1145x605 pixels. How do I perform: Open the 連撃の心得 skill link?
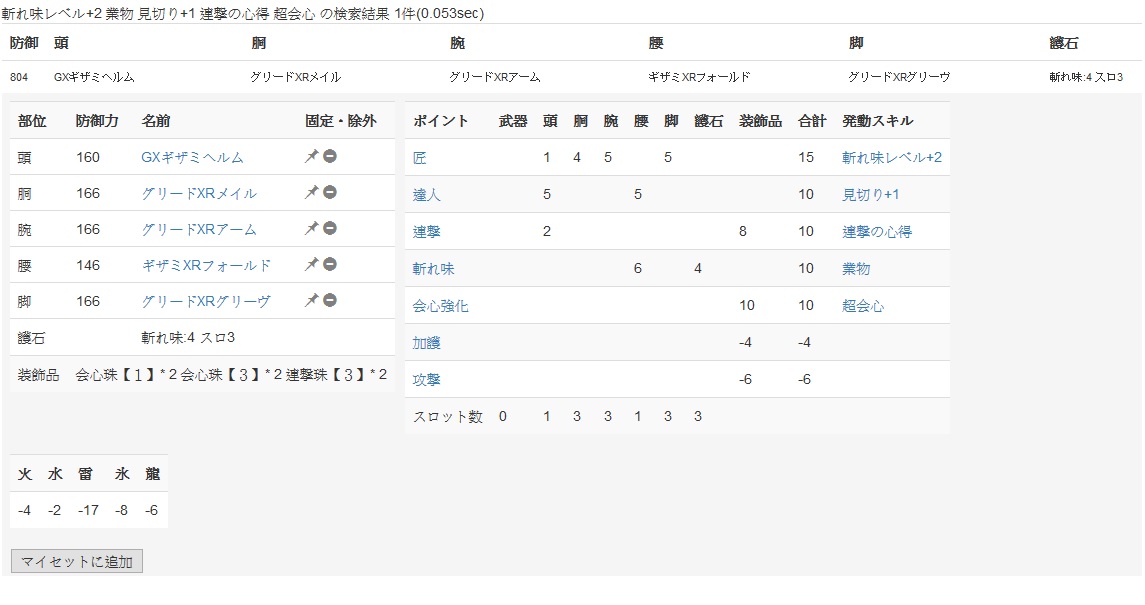[x=876, y=232]
